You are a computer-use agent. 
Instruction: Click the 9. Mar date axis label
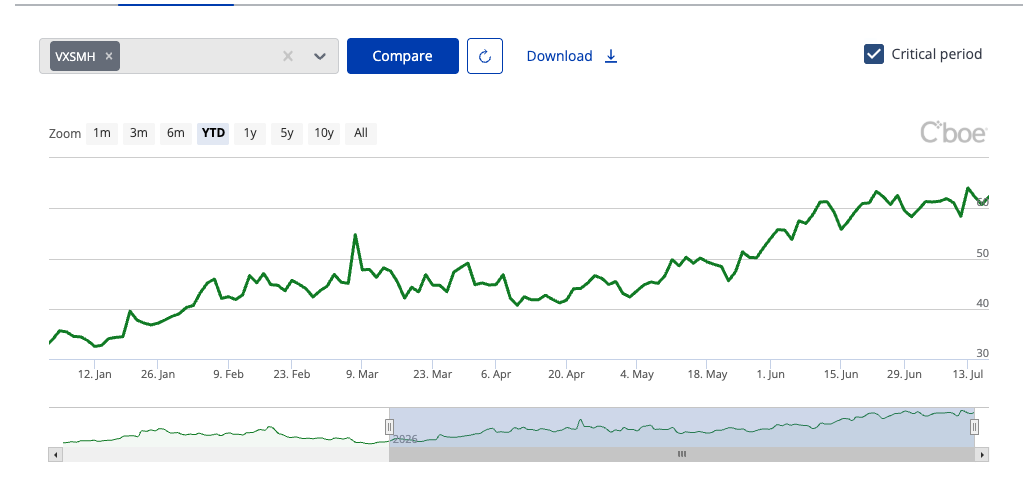point(362,374)
